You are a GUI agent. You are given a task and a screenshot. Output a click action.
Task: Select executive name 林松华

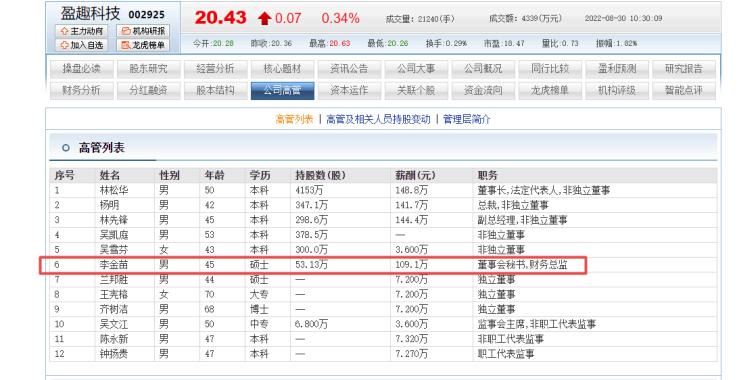pyautogui.click(x=114, y=190)
